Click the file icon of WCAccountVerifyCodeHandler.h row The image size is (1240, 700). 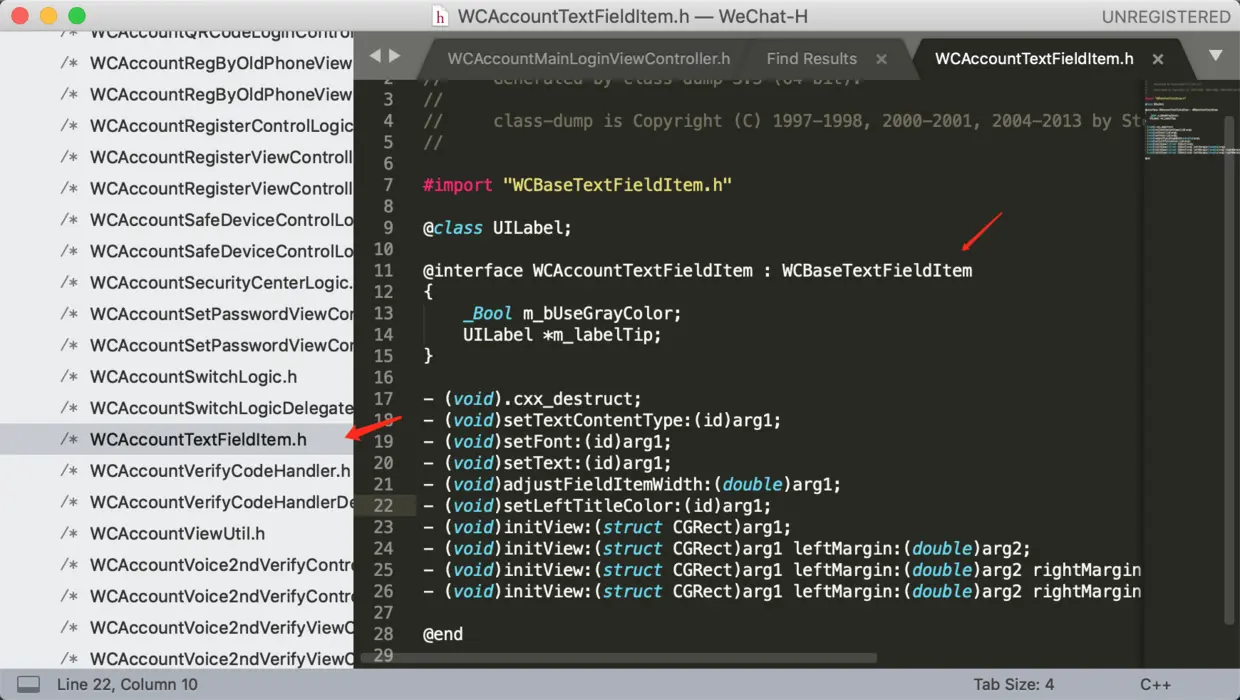tap(69, 470)
